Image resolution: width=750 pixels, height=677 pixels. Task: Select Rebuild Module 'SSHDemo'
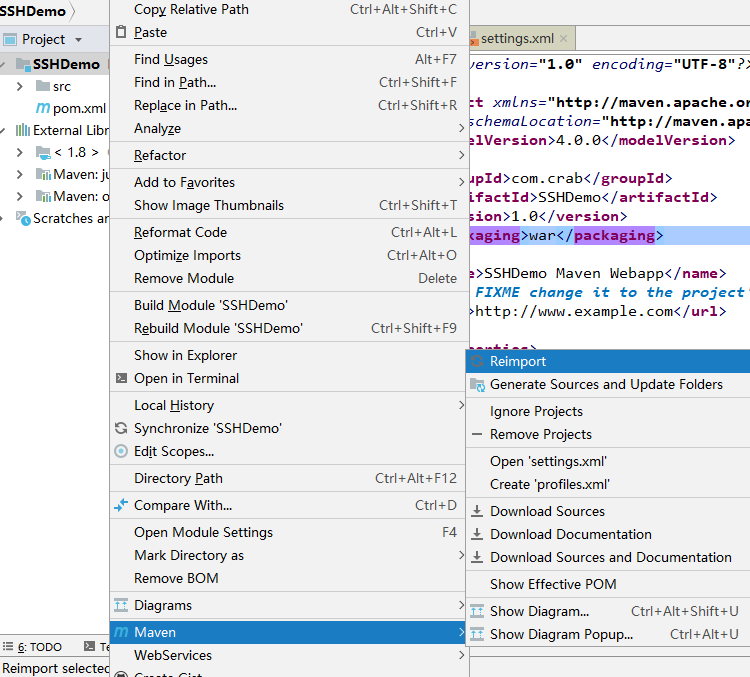pyautogui.click(x=287, y=328)
